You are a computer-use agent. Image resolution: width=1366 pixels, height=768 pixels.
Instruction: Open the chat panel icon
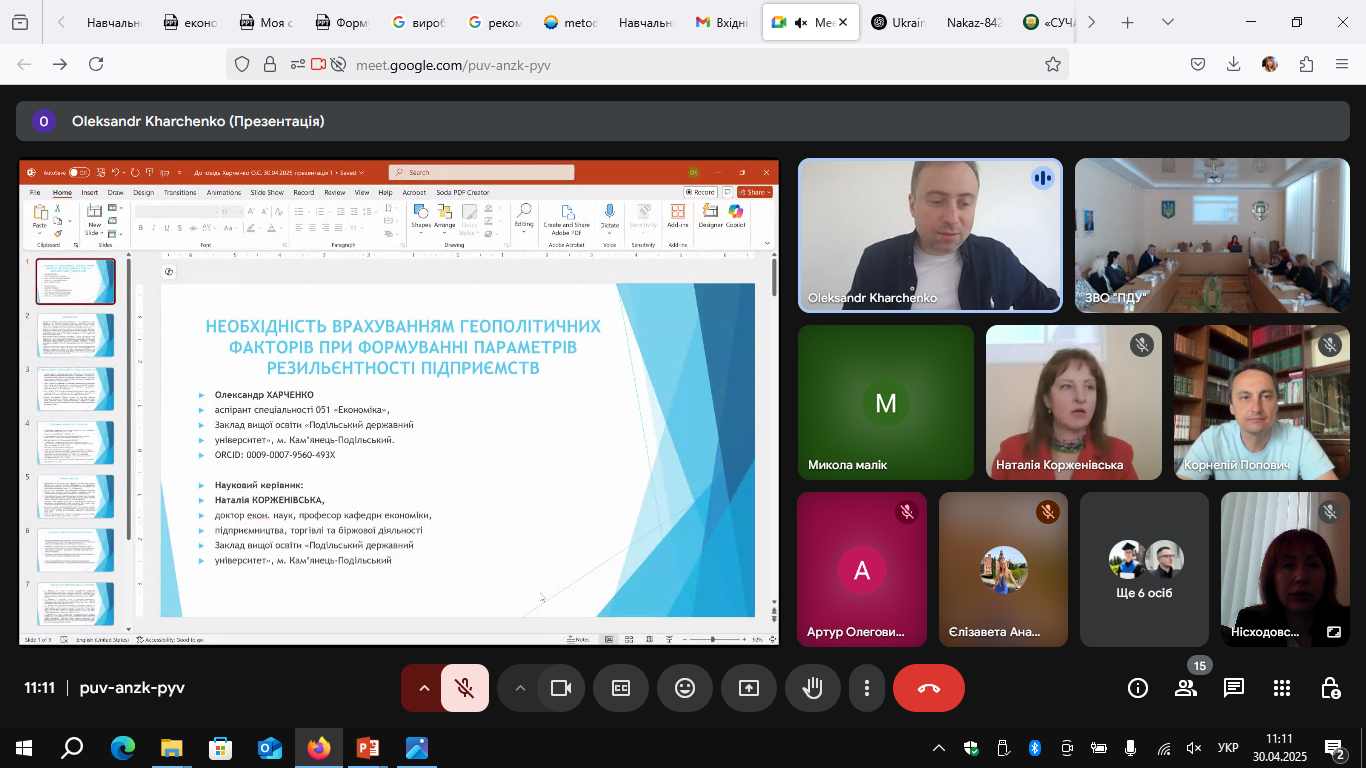pyautogui.click(x=1234, y=688)
